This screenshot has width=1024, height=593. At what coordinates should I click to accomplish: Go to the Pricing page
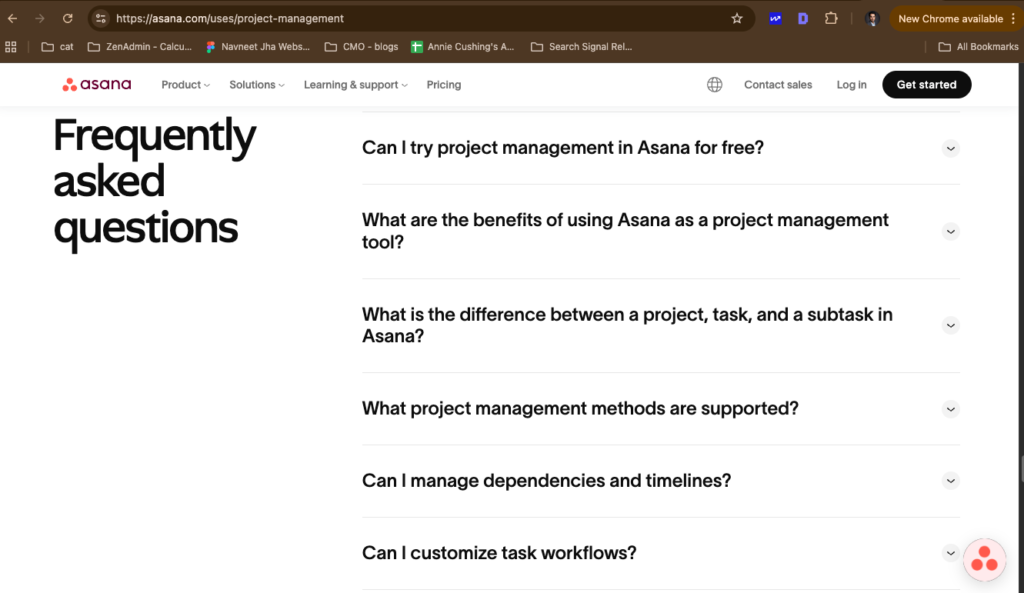tap(444, 85)
